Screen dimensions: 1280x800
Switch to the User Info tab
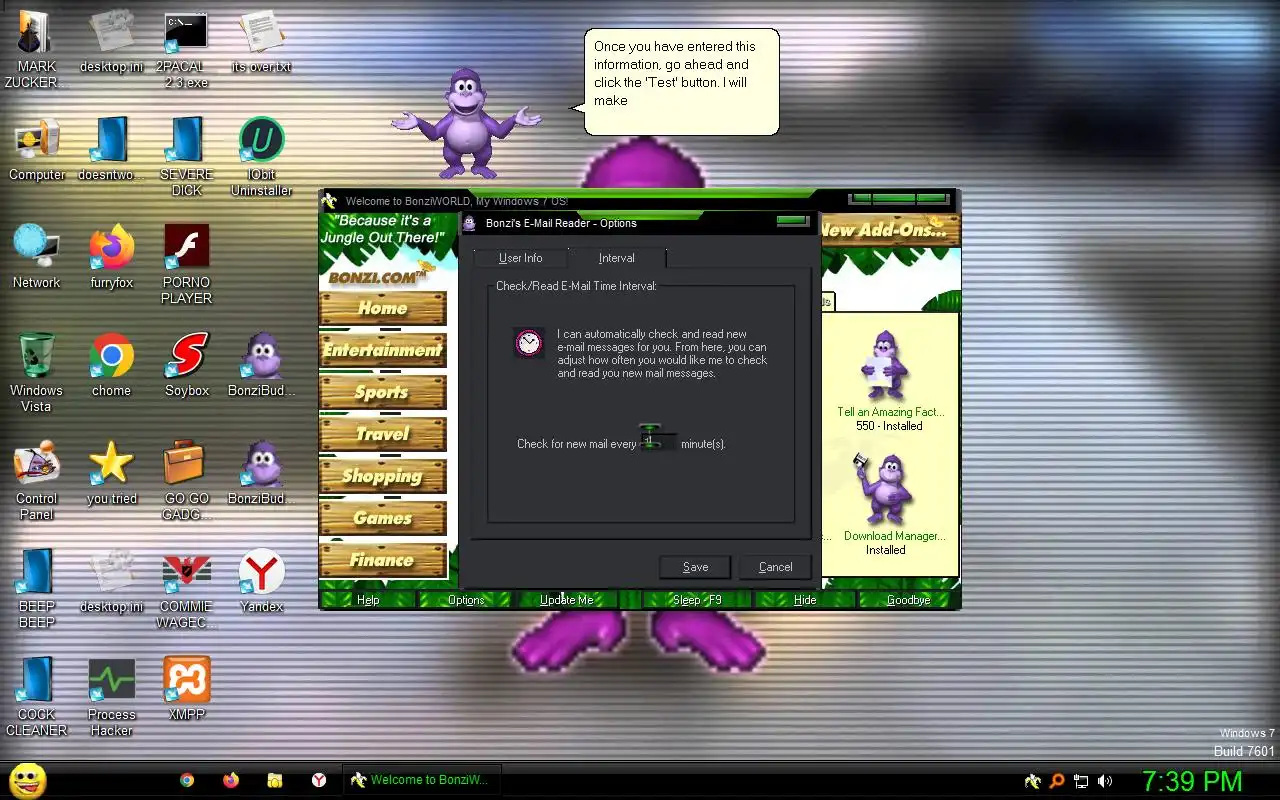click(520, 258)
